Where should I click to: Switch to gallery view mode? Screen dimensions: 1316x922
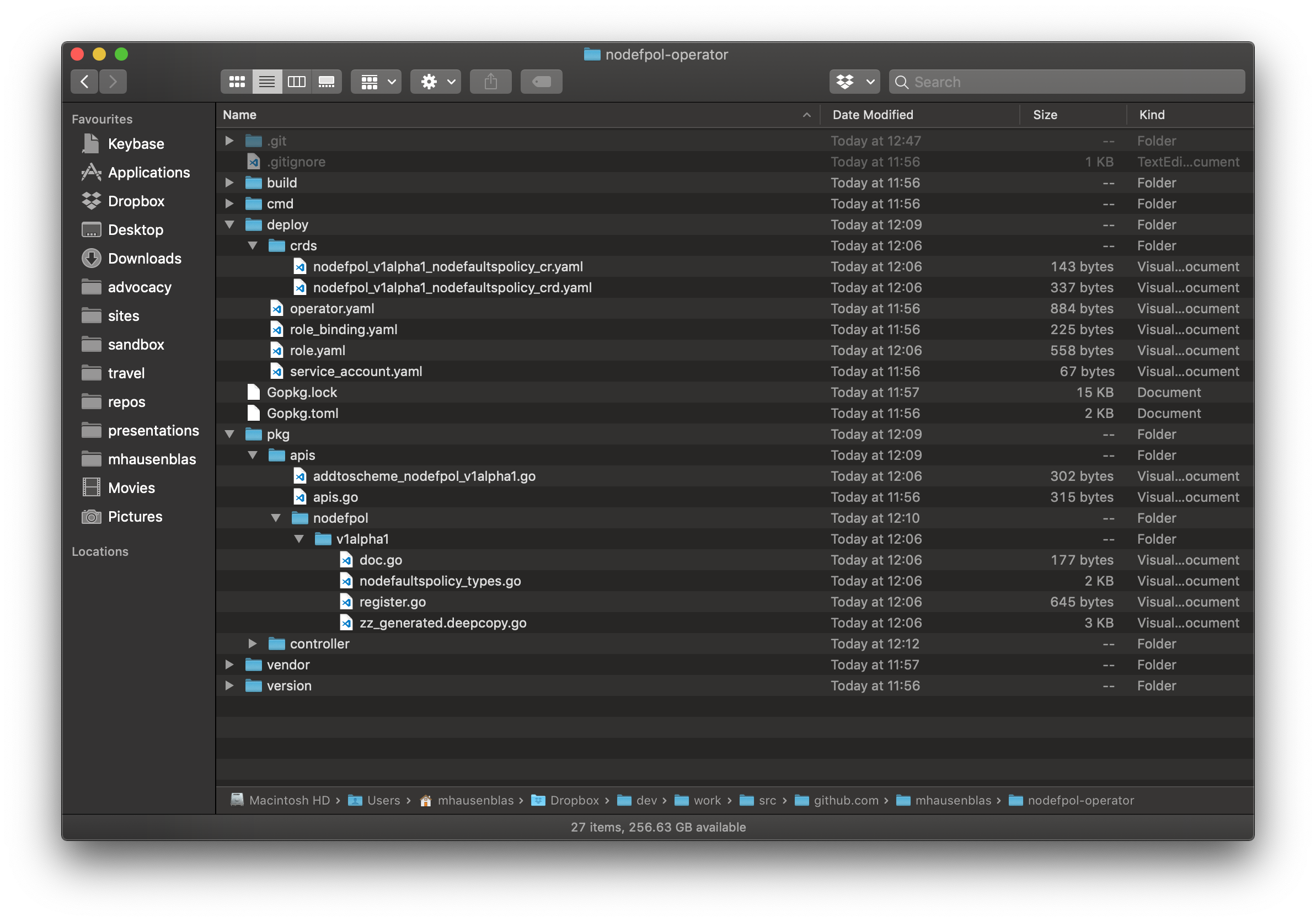pyautogui.click(x=326, y=82)
